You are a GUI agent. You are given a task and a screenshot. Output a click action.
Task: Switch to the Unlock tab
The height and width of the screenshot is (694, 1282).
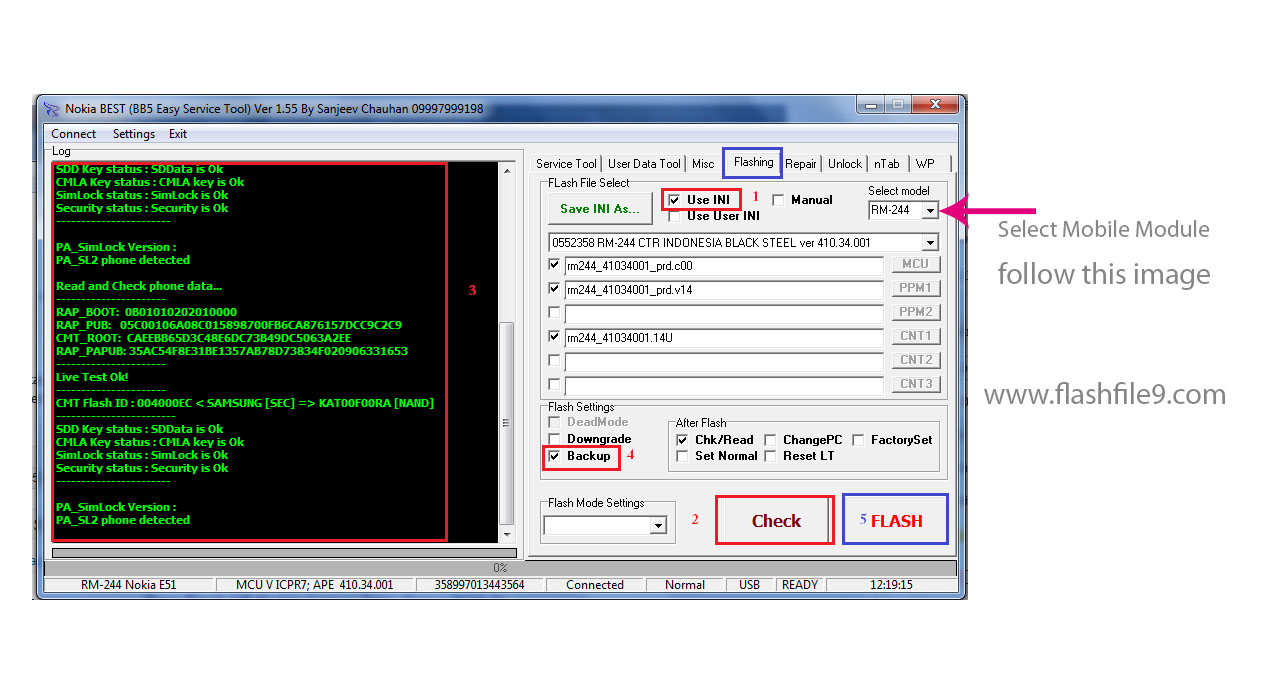[844, 164]
